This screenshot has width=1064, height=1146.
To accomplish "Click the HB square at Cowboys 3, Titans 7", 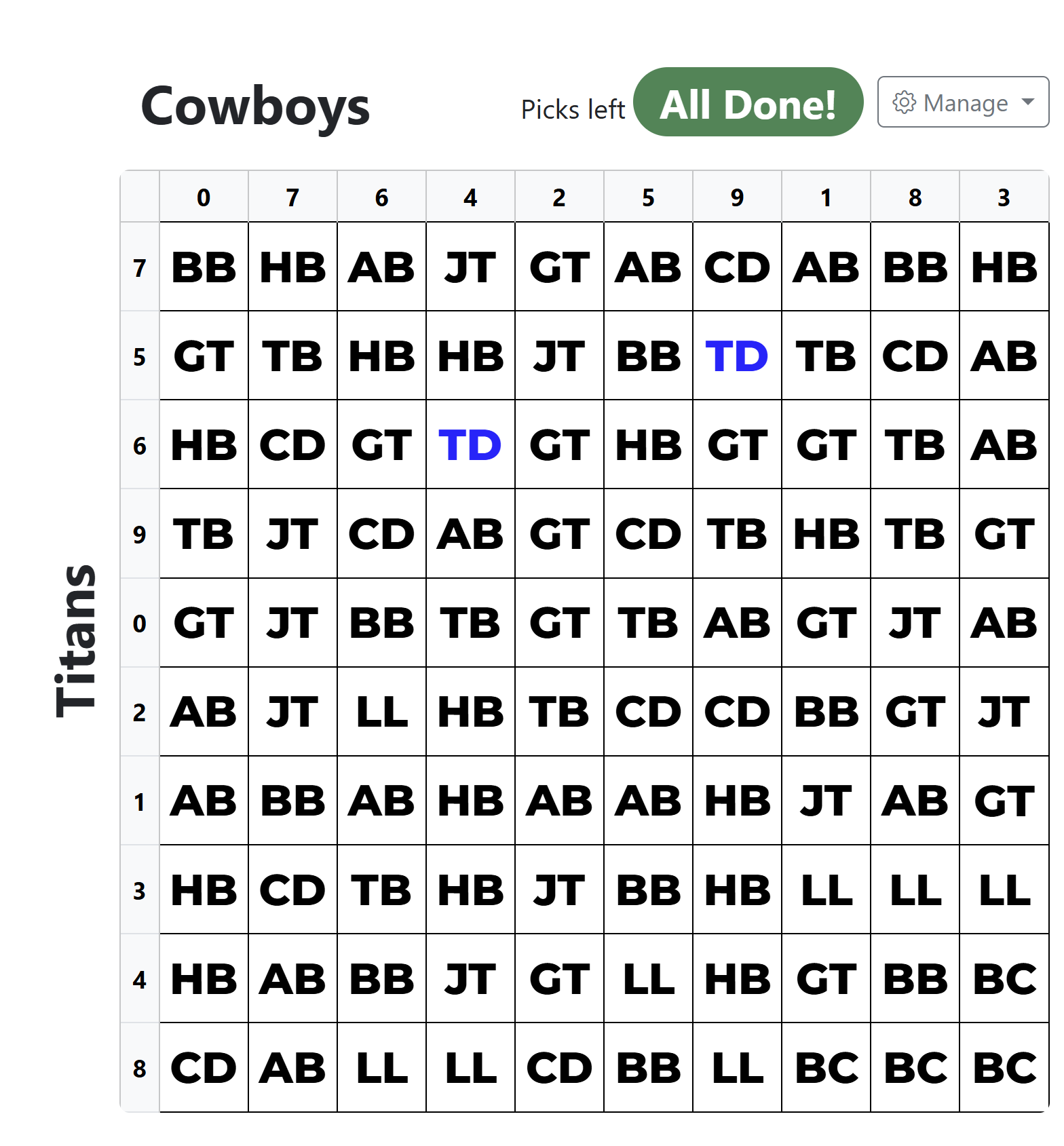I will click(1004, 267).
